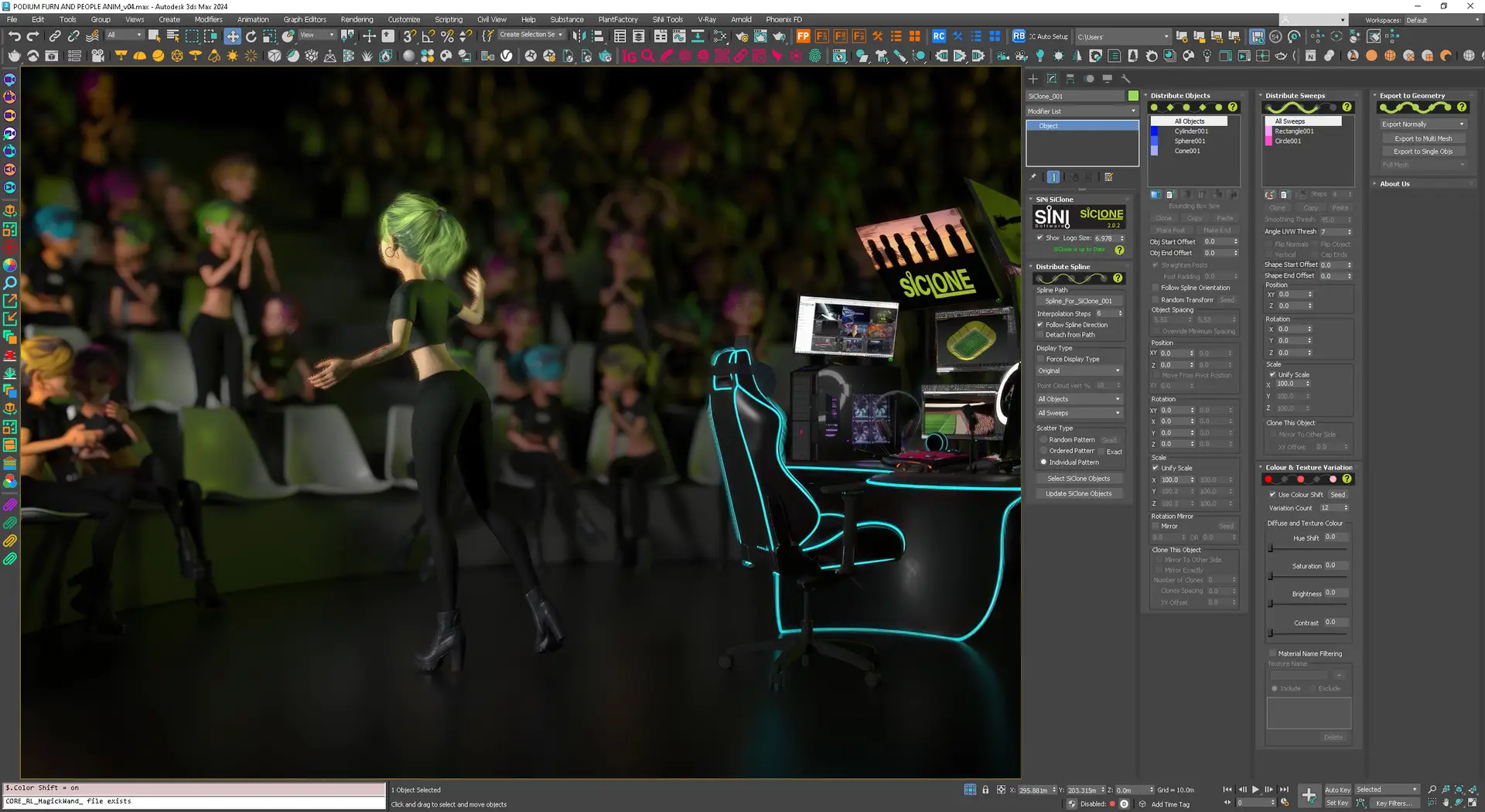
Task: Click the blue RC toolbar icon
Action: (938, 36)
